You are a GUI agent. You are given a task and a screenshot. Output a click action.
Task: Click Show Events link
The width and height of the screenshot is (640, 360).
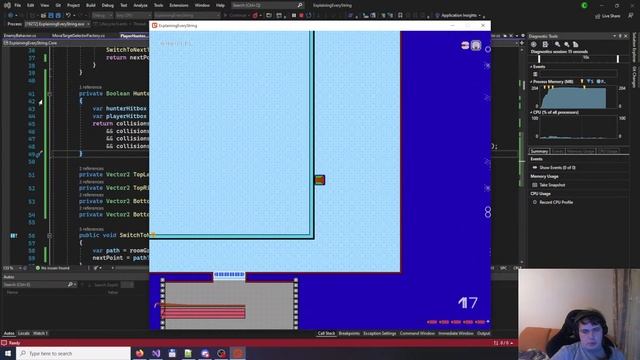(x=557, y=168)
